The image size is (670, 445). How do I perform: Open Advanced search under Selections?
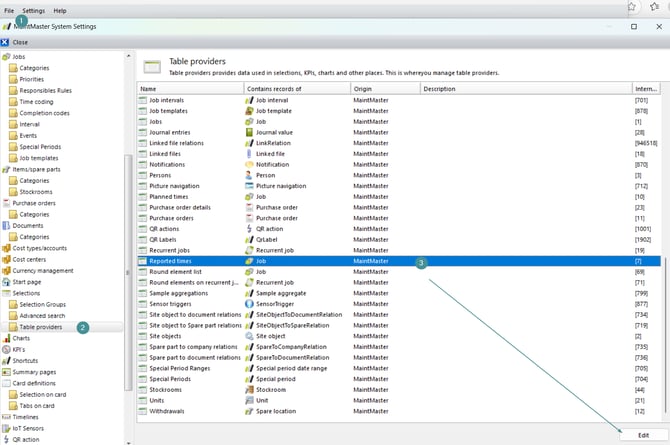[43, 315]
